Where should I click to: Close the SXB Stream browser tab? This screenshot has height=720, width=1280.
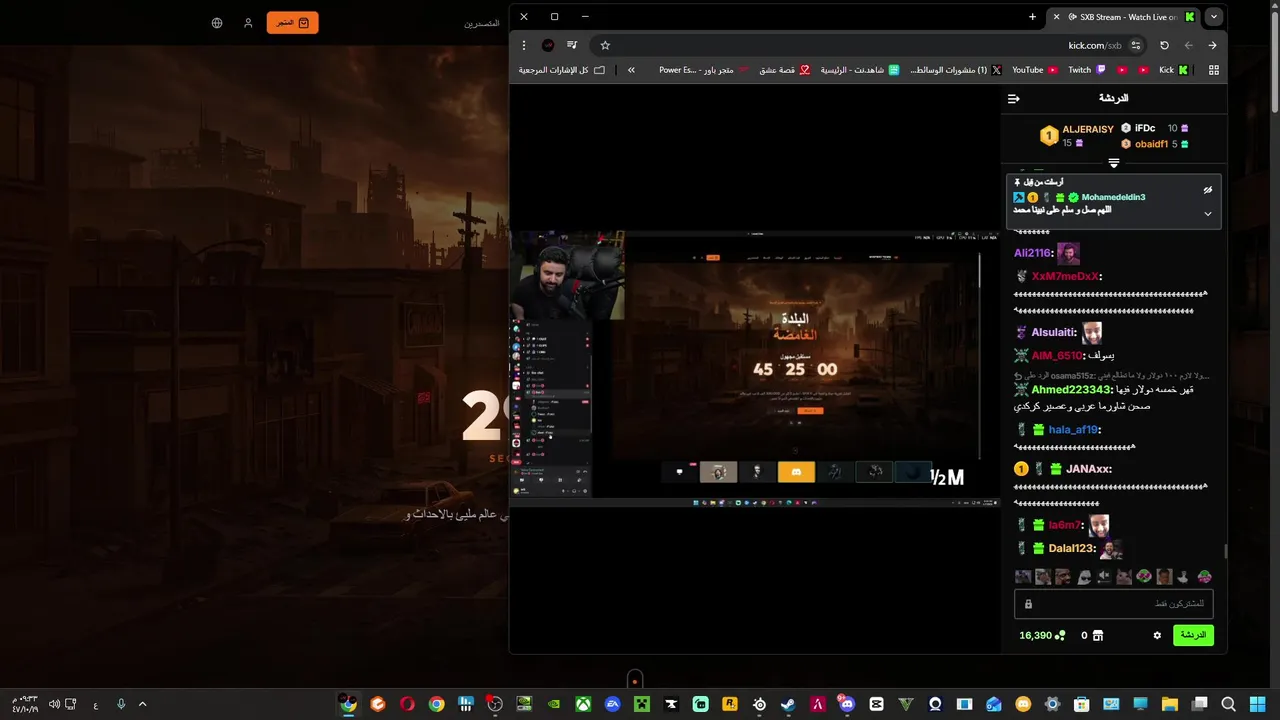(1056, 17)
